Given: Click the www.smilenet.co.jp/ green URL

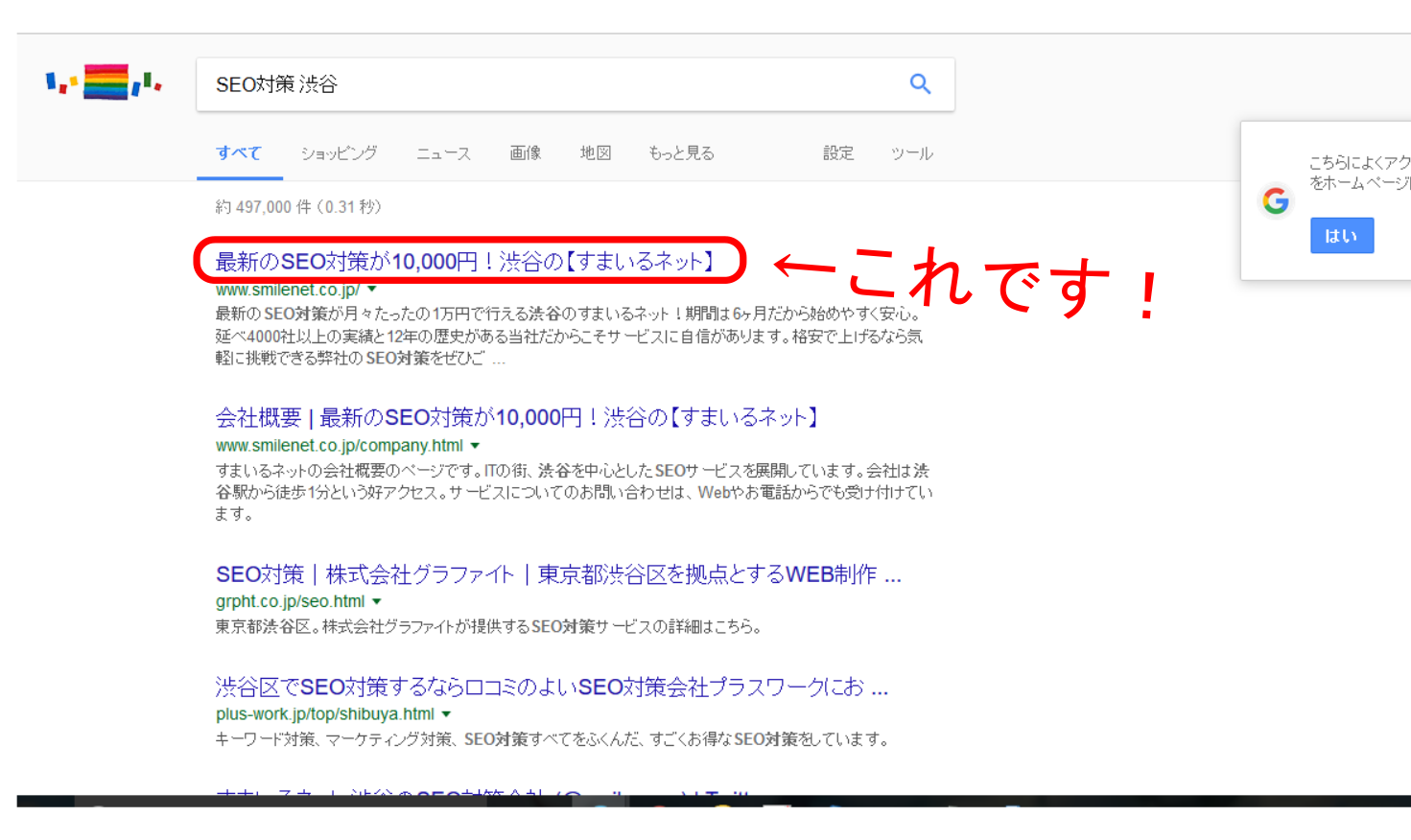Looking at the screenshot, I should coord(288,290).
